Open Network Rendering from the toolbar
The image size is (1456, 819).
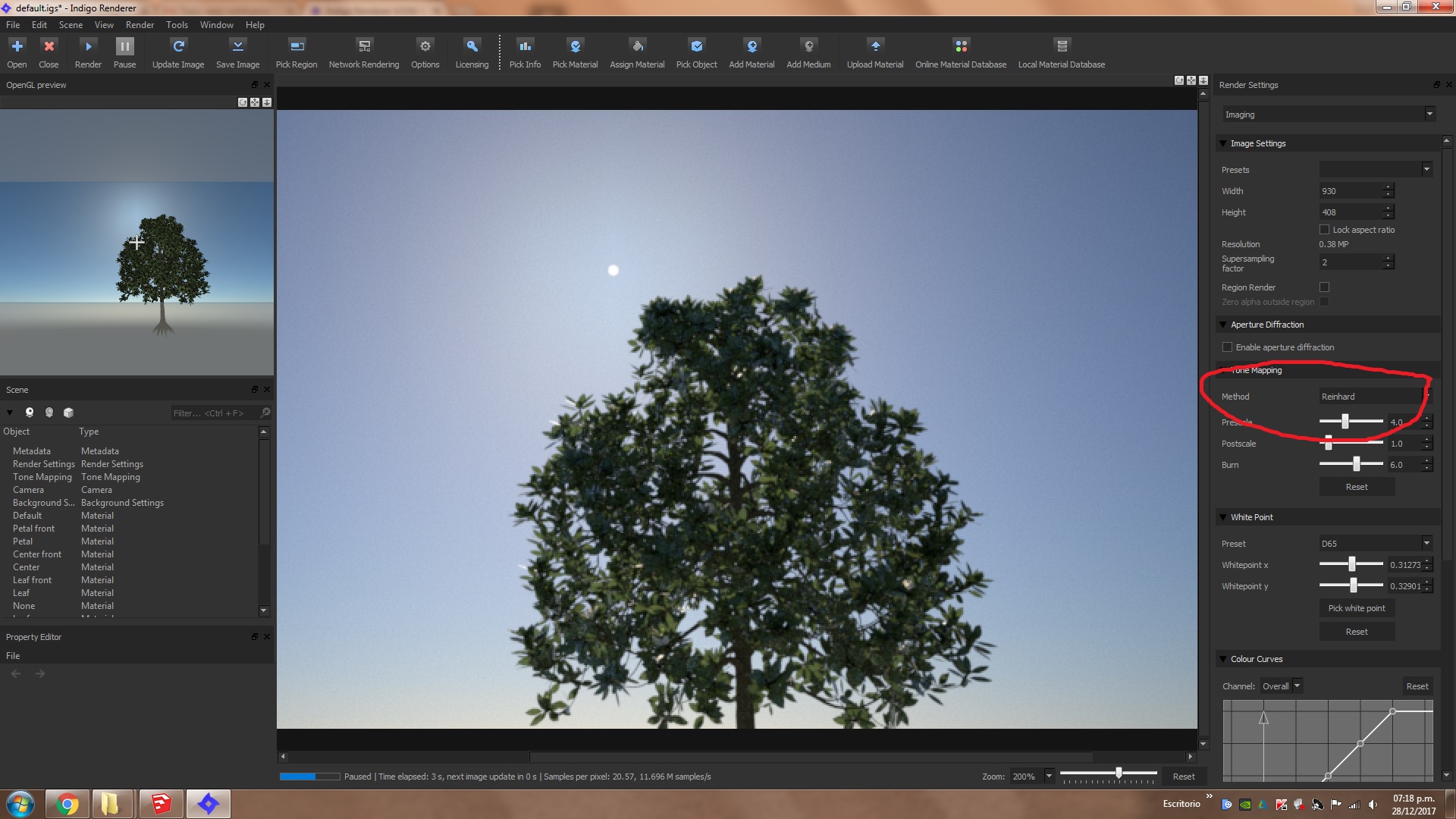click(x=364, y=47)
